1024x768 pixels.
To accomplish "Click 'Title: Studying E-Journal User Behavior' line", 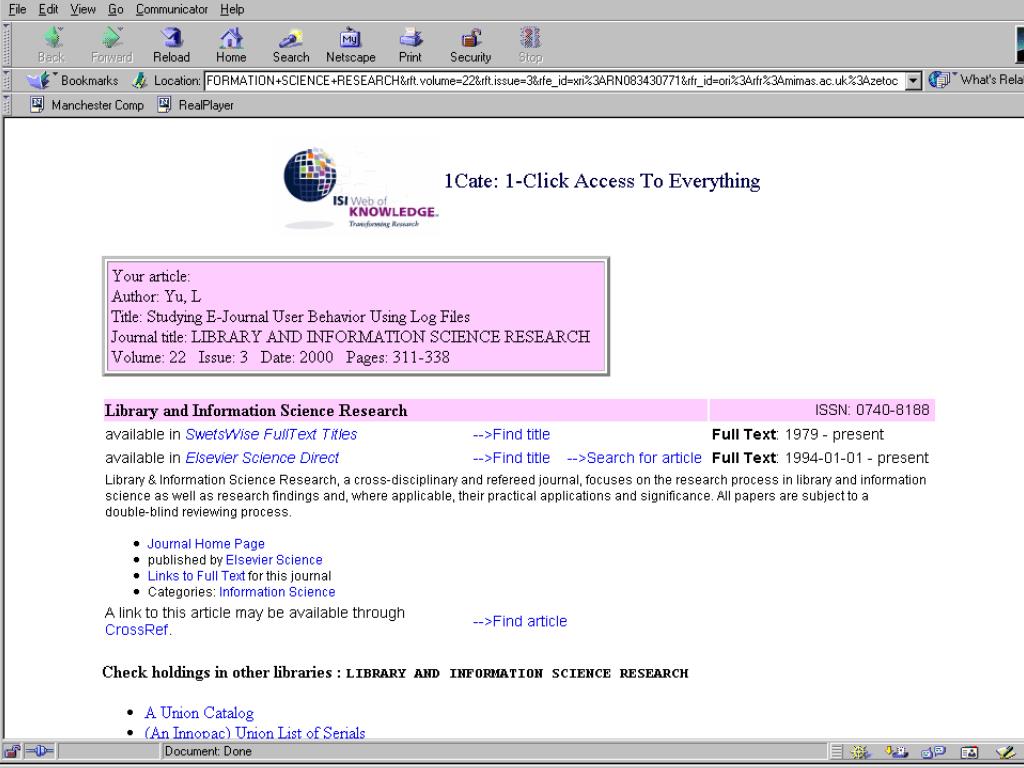I will pyautogui.click(x=291, y=317).
